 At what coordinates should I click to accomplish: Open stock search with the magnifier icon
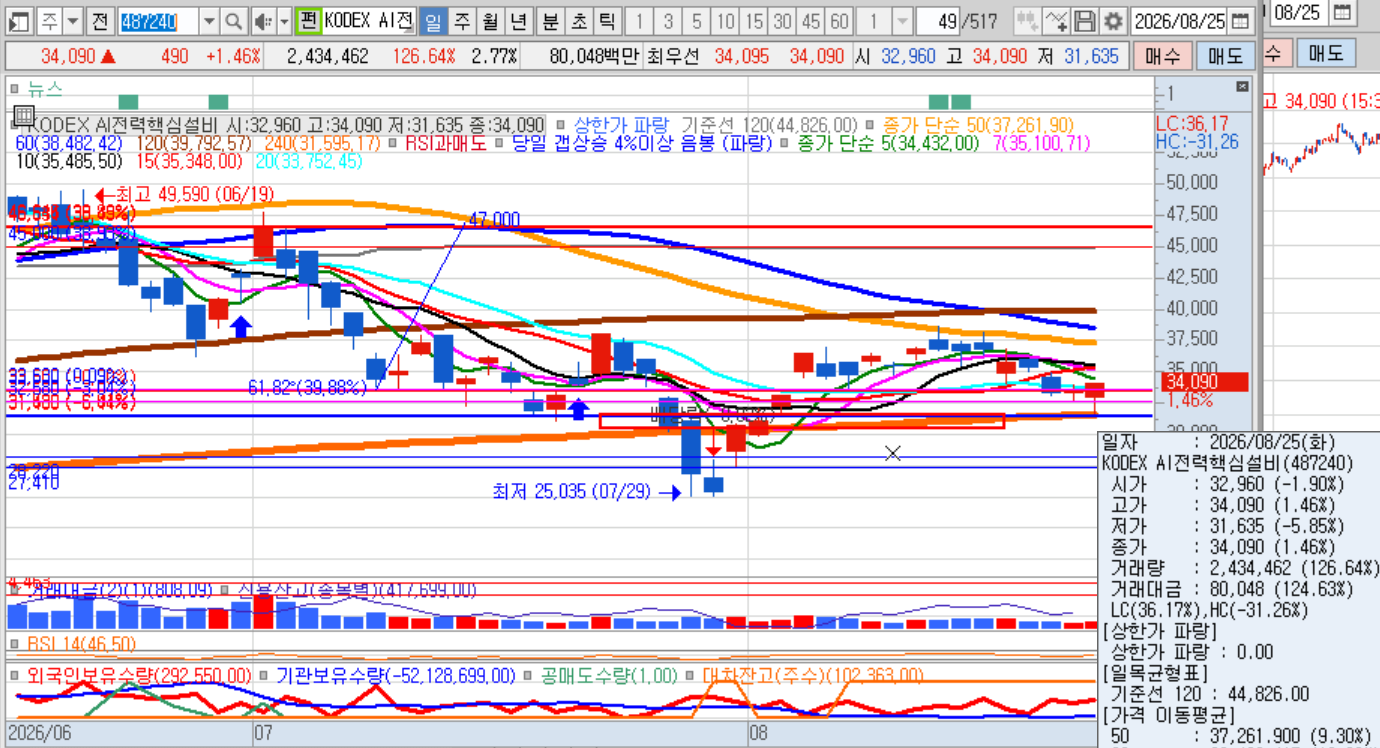coord(233,21)
